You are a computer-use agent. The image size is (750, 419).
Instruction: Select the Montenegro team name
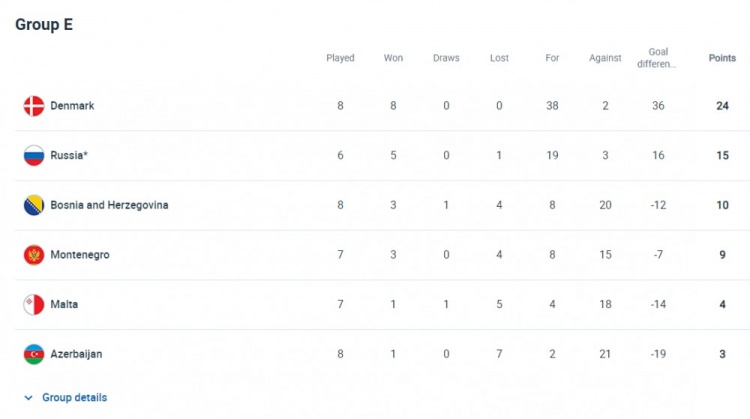point(80,255)
